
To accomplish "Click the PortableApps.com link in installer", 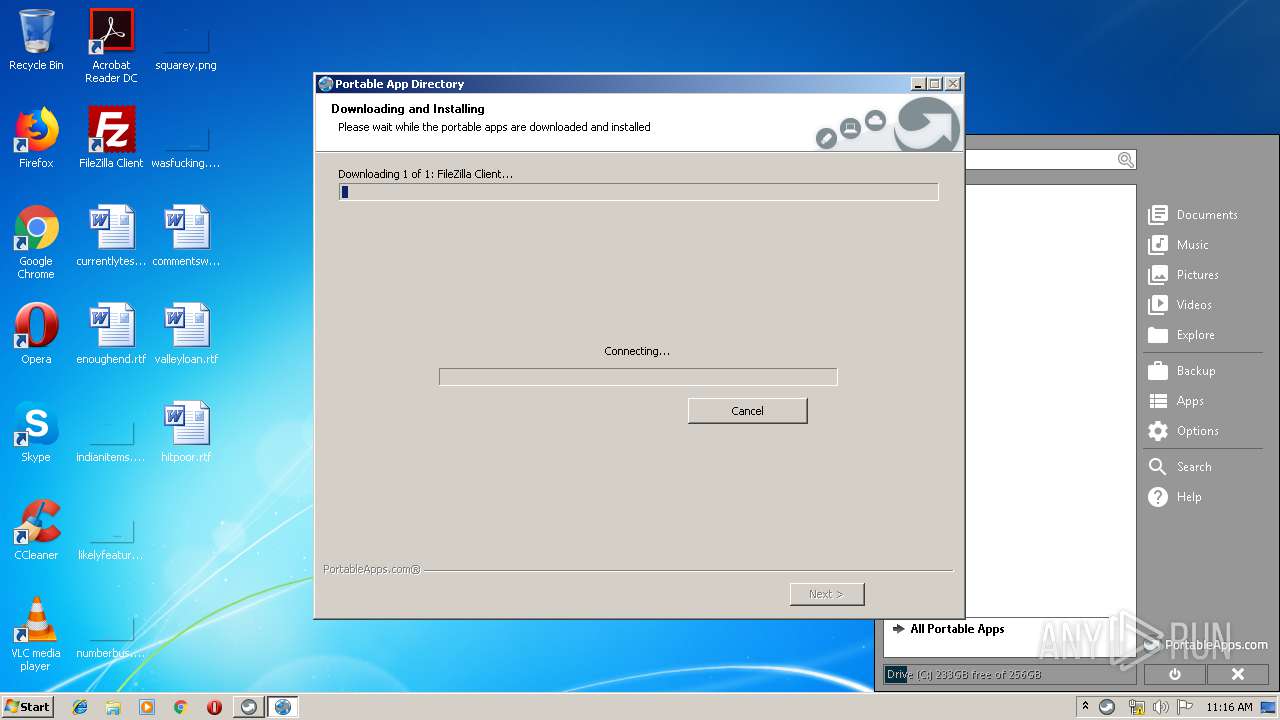I will coord(371,569).
